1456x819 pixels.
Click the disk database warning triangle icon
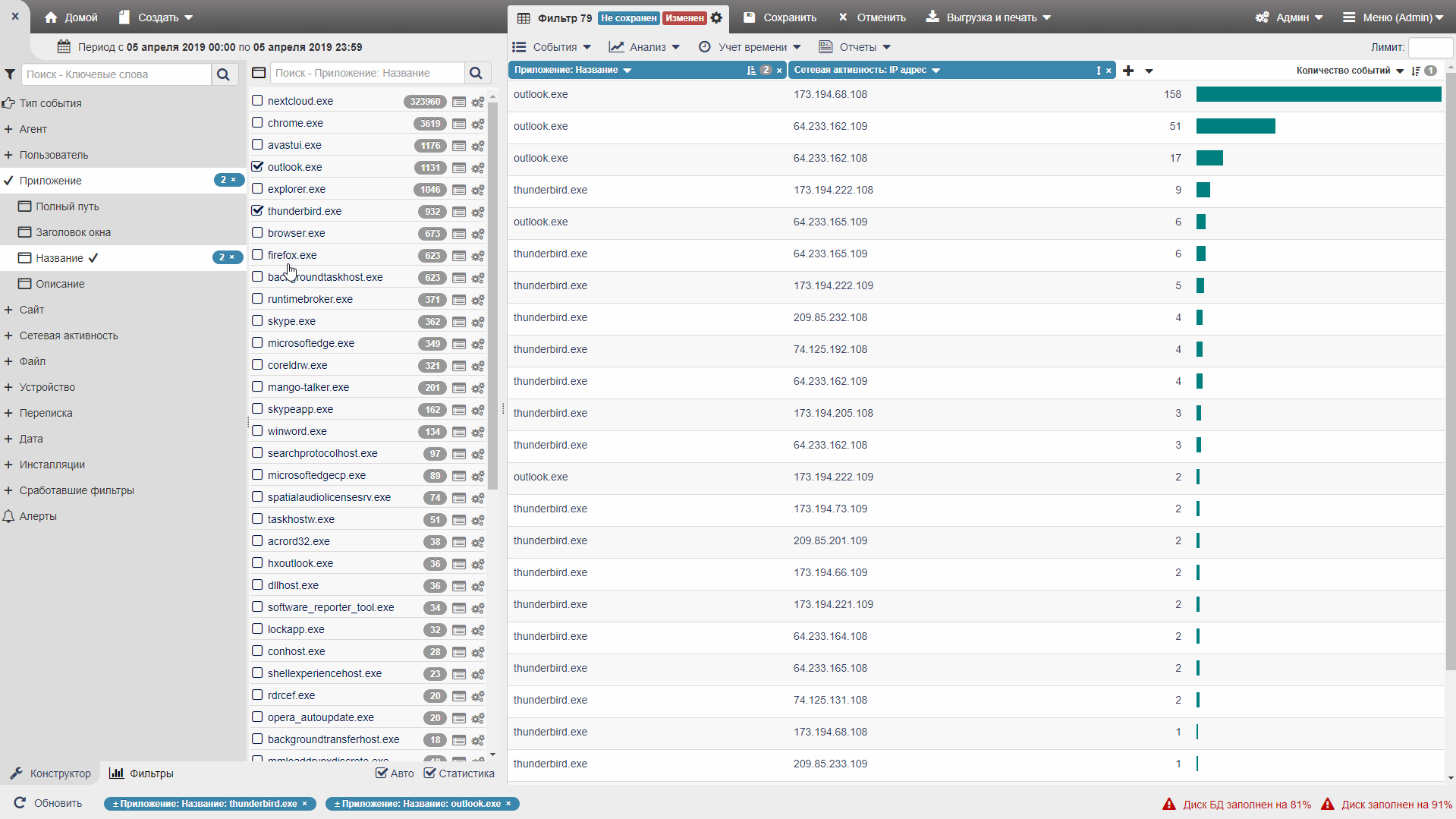(1169, 804)
